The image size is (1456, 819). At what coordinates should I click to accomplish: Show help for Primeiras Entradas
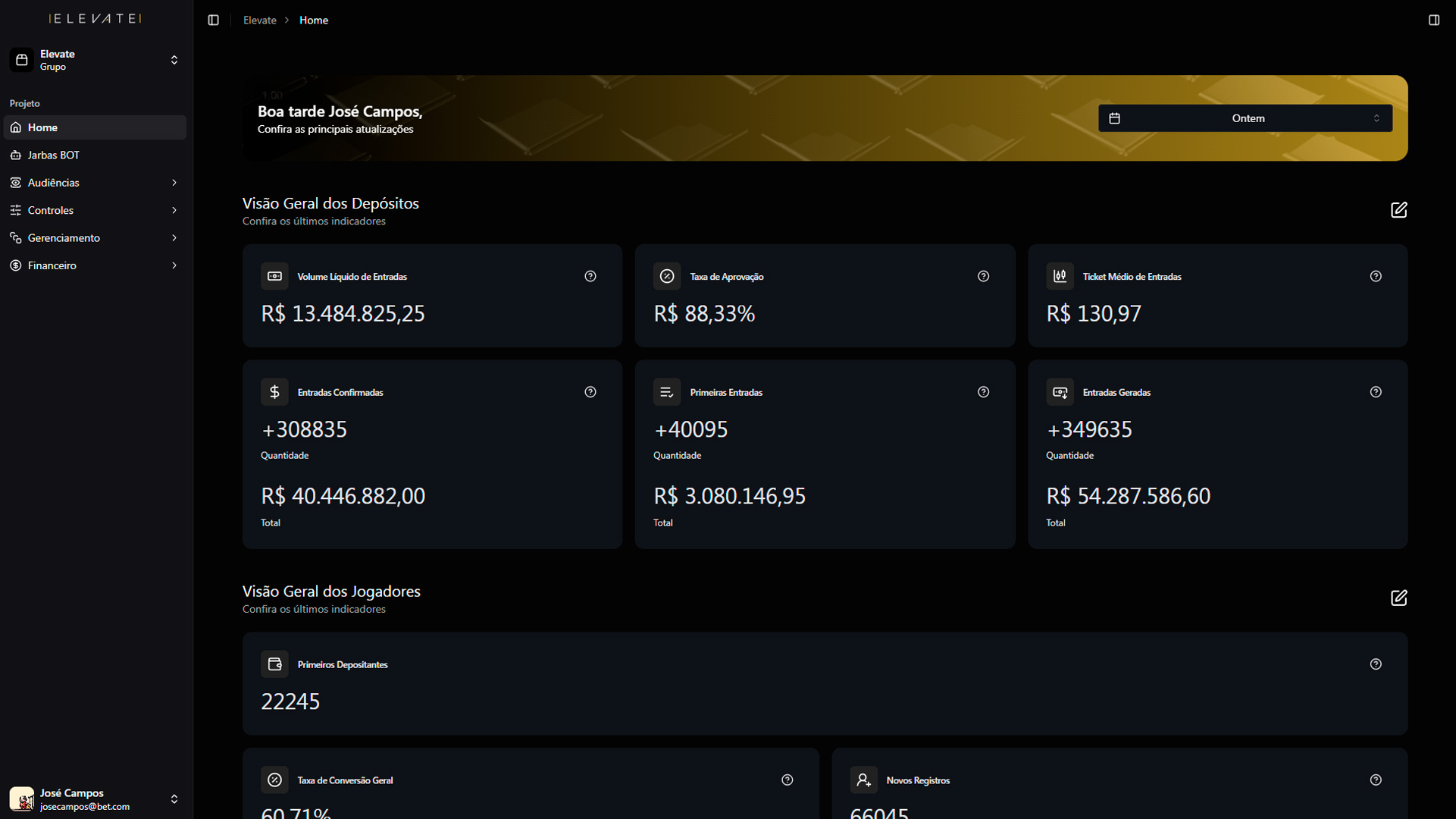(983, 392)
